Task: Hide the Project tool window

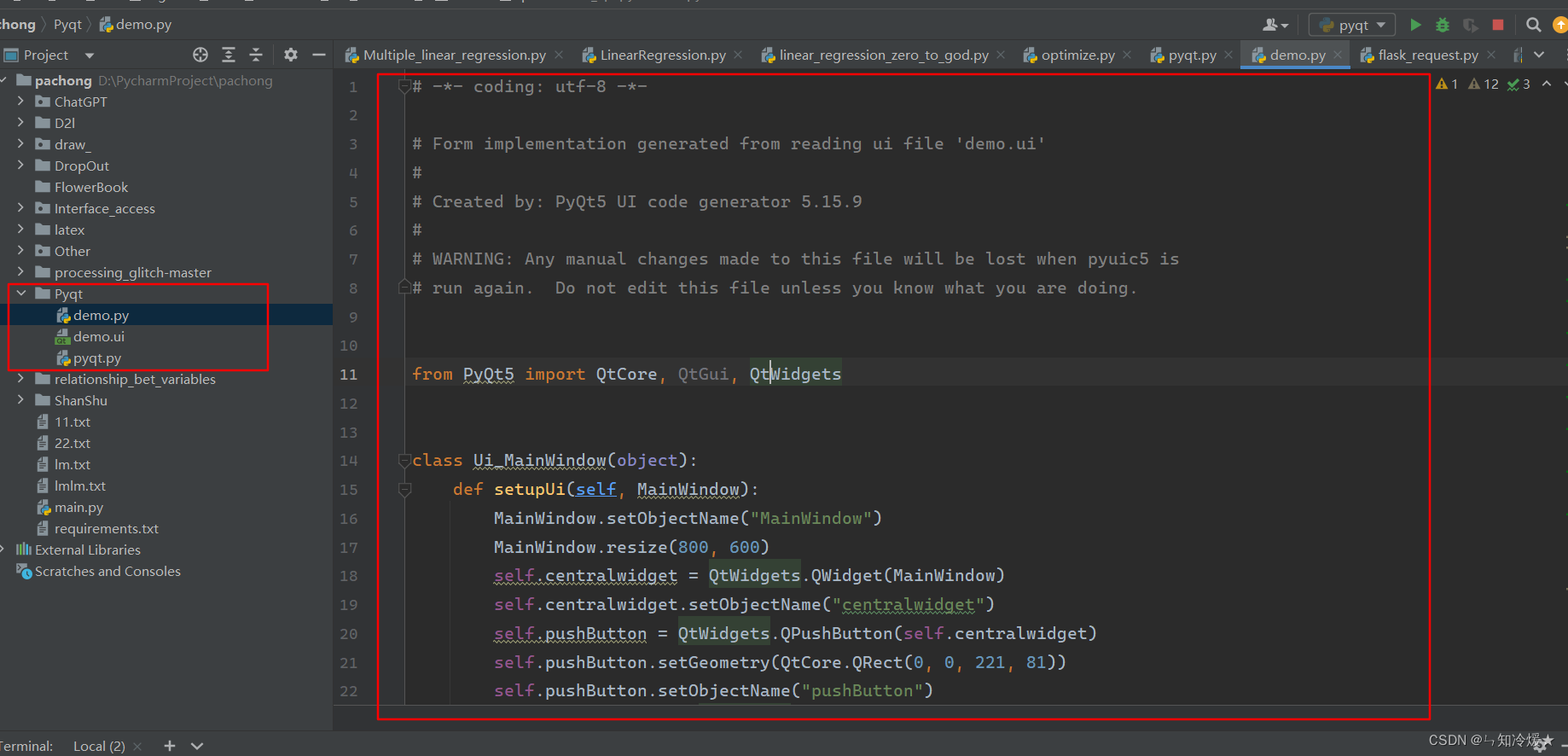Action: click(319, 55)
